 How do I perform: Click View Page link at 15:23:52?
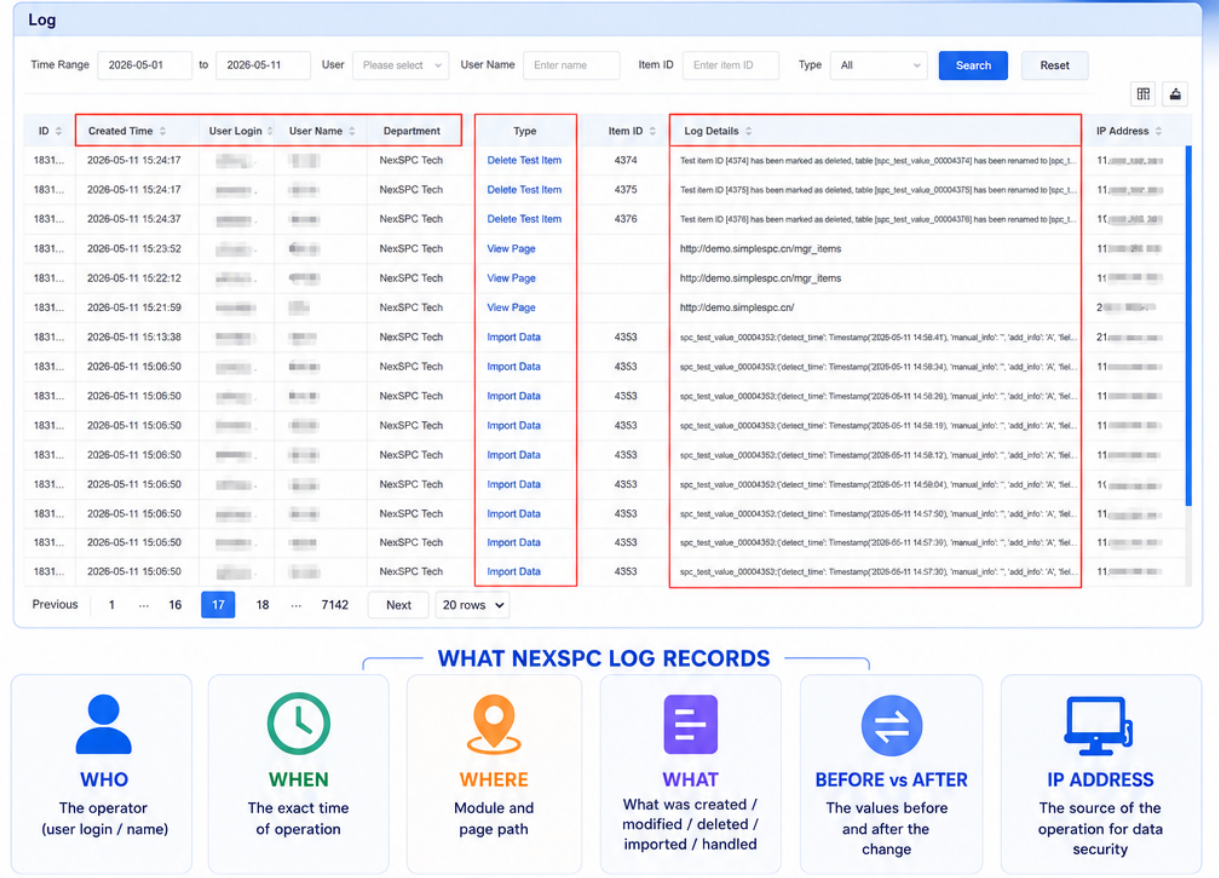(x=511, y=248)
